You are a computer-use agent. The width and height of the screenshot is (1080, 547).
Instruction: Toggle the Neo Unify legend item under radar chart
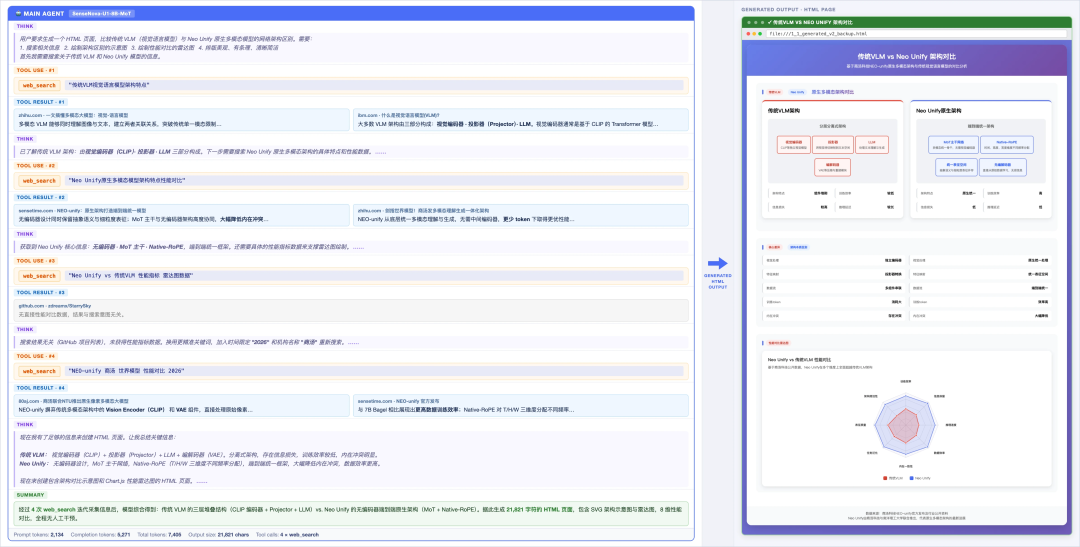coord(918,478)
